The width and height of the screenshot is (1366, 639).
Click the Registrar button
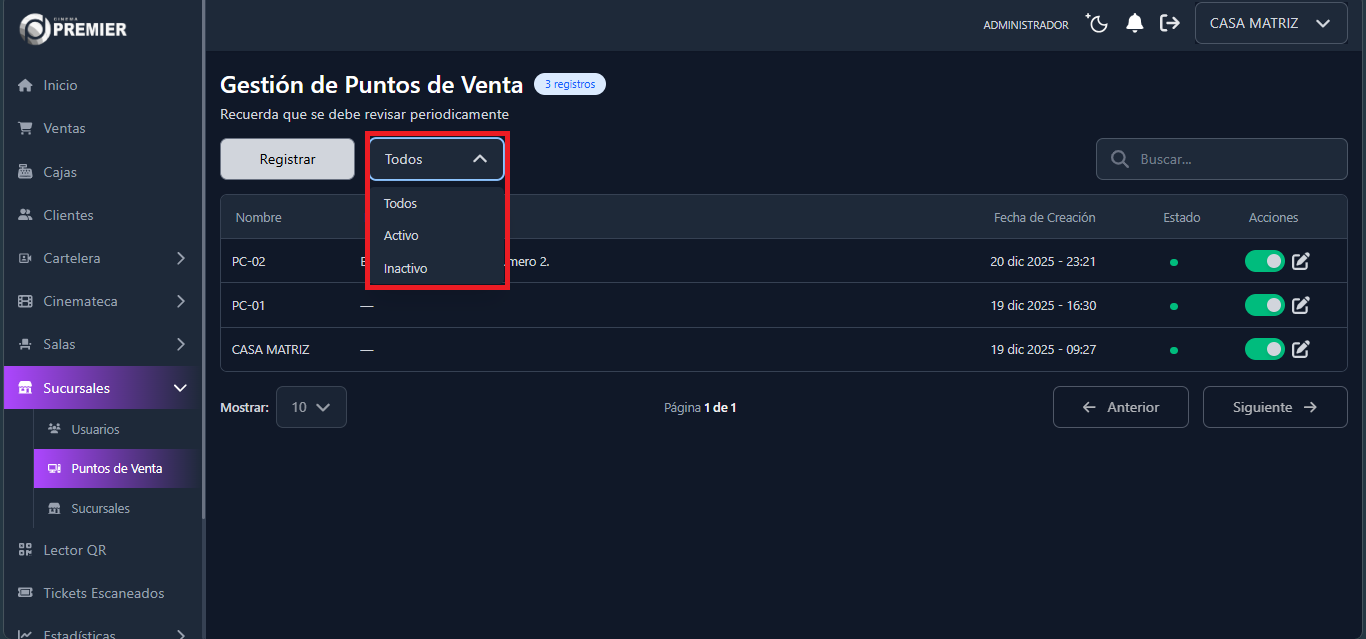(287, 159)
